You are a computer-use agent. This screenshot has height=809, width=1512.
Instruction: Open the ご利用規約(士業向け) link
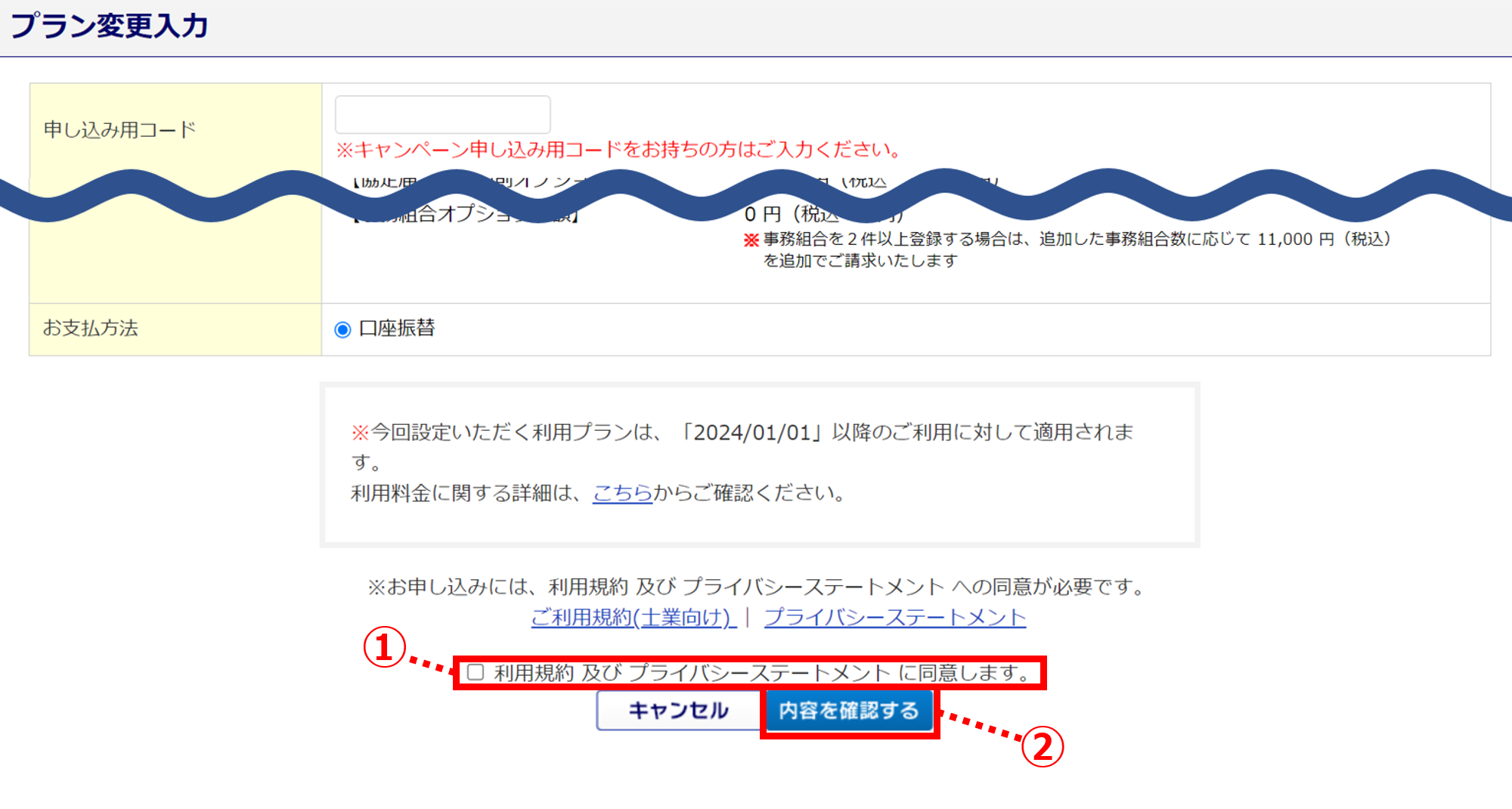point(634,618)
